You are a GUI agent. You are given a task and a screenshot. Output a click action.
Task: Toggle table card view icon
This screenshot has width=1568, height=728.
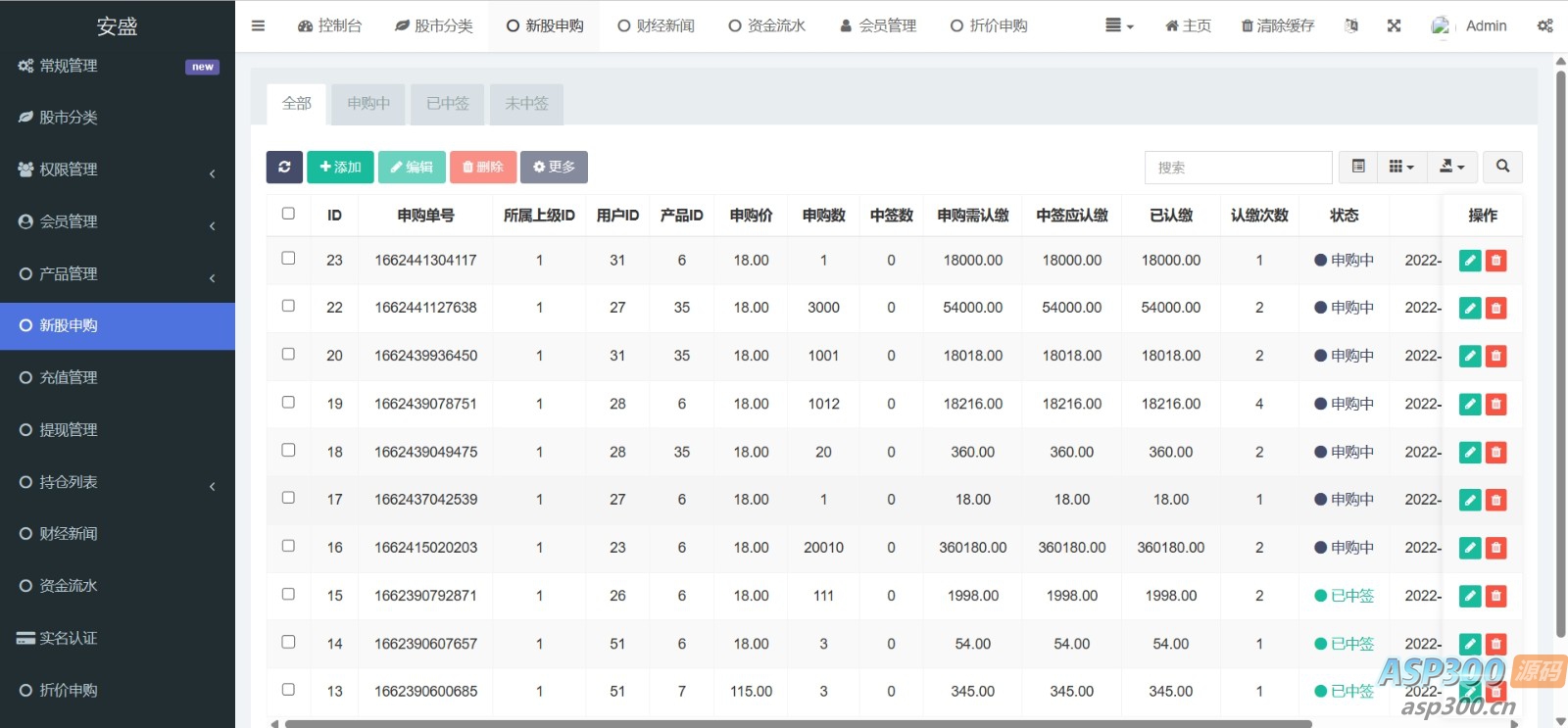[x=1358, y=168]
